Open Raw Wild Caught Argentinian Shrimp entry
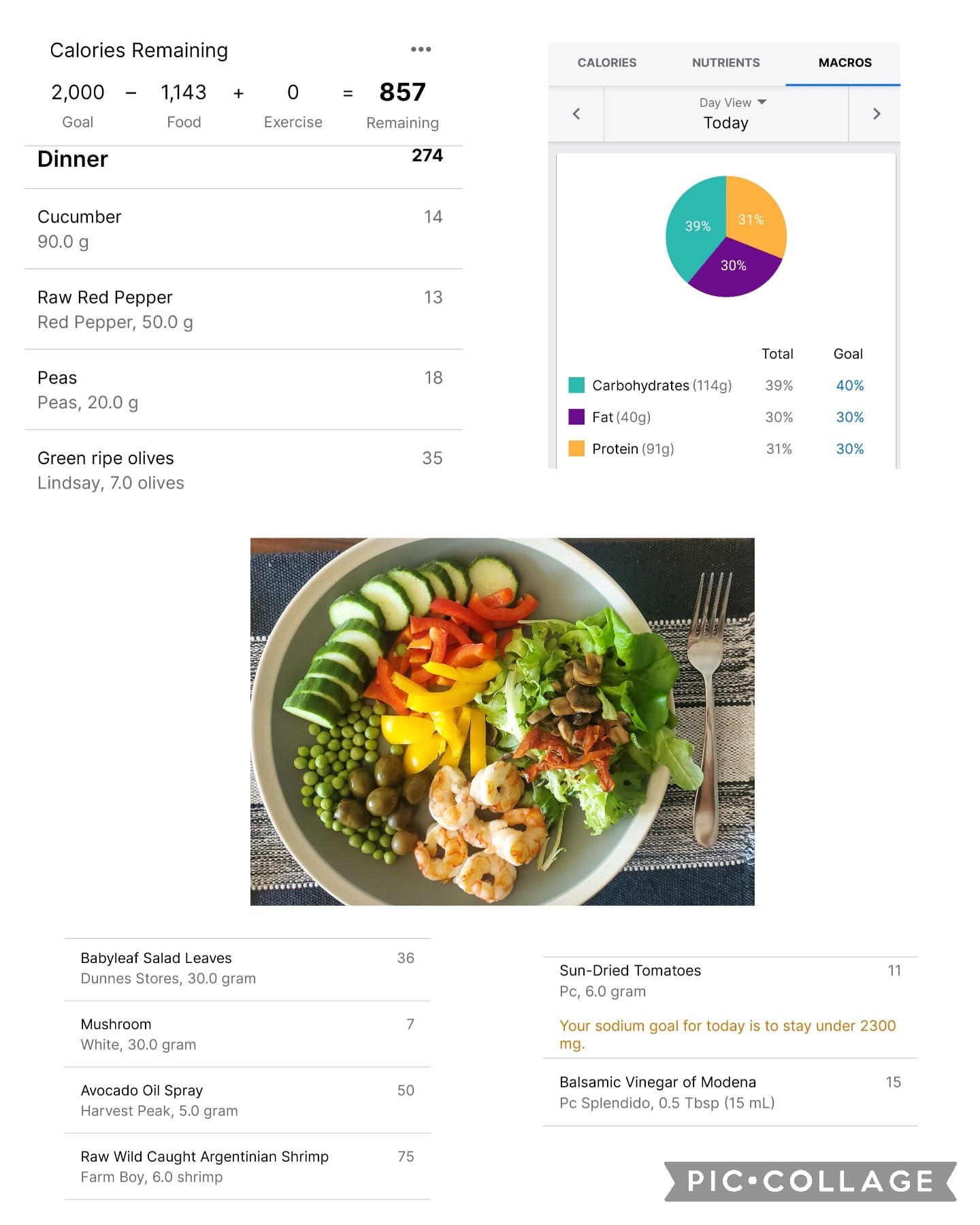This screenshot has width=980, height=1225. click(x=248, y=1166)
